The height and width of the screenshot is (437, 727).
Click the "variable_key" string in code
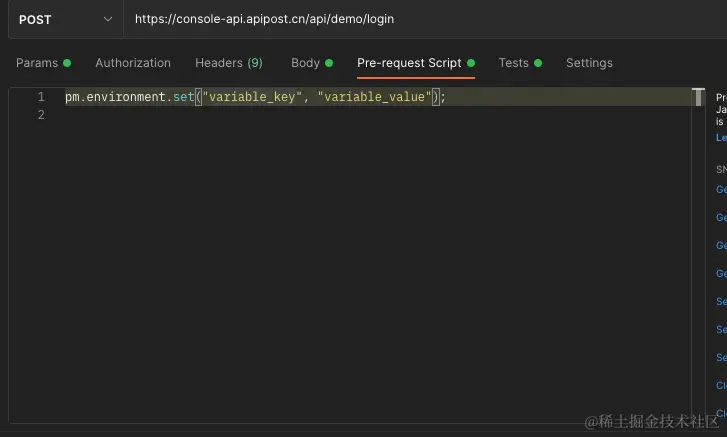tap(252, 97)
